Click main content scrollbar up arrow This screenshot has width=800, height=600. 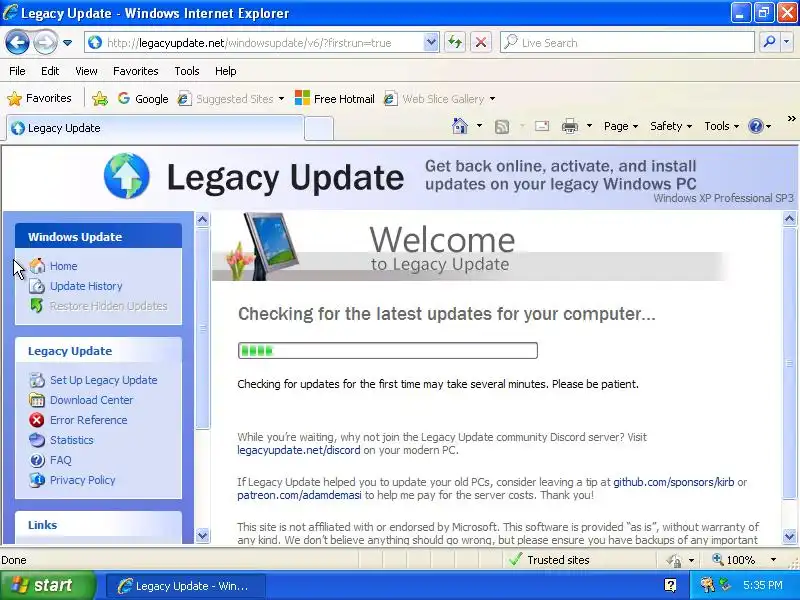(789, 219)
